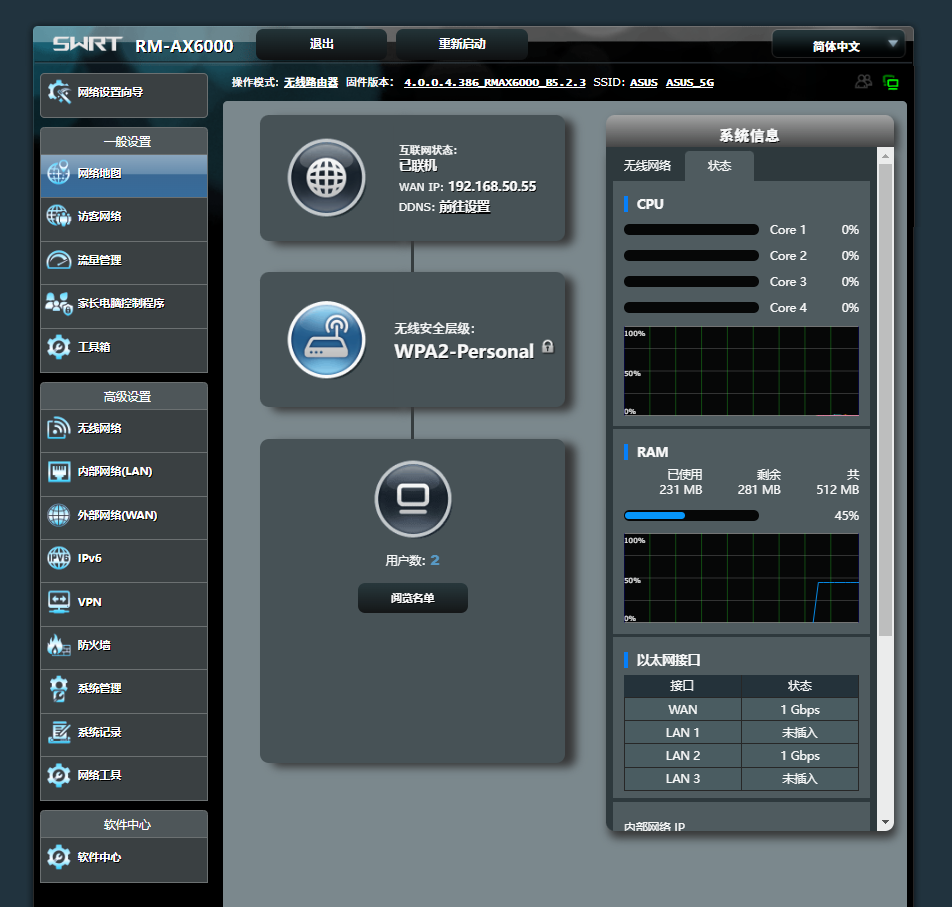Open 流量管理 traffic manager

(x=124, y=260)
